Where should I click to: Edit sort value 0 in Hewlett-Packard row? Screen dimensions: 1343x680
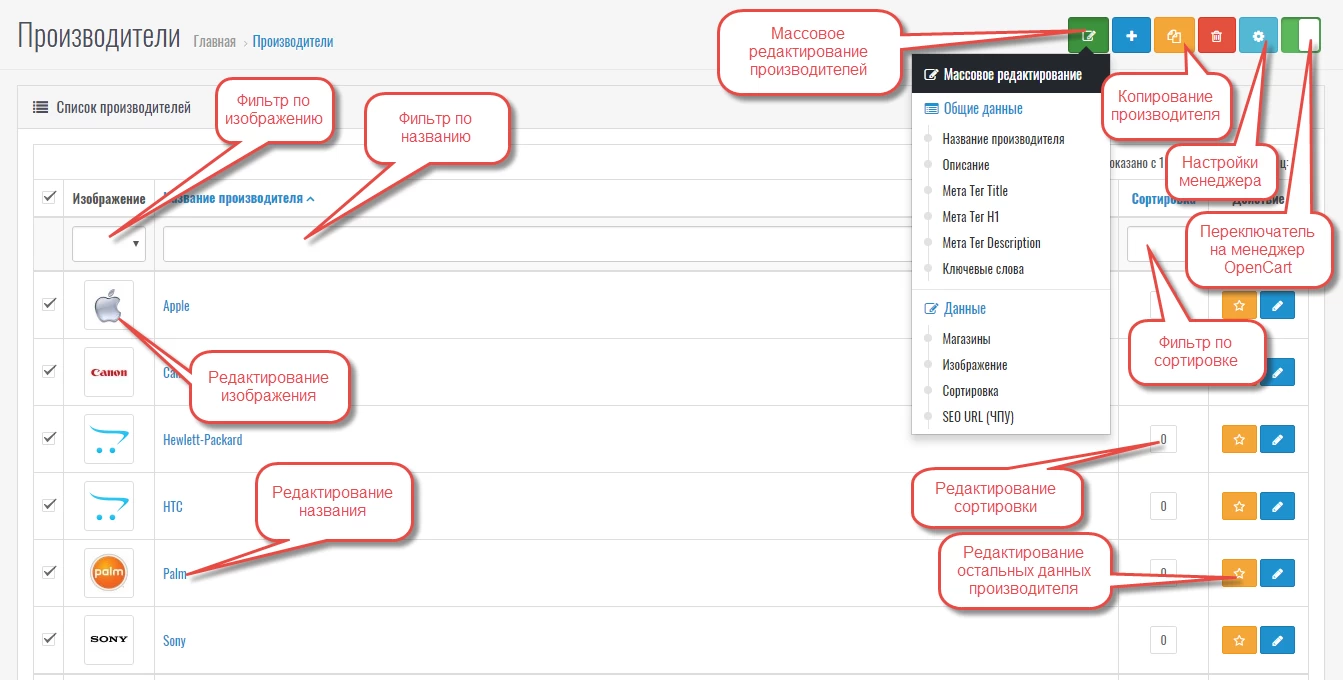pyautogui.click(x=1163, y=439)
